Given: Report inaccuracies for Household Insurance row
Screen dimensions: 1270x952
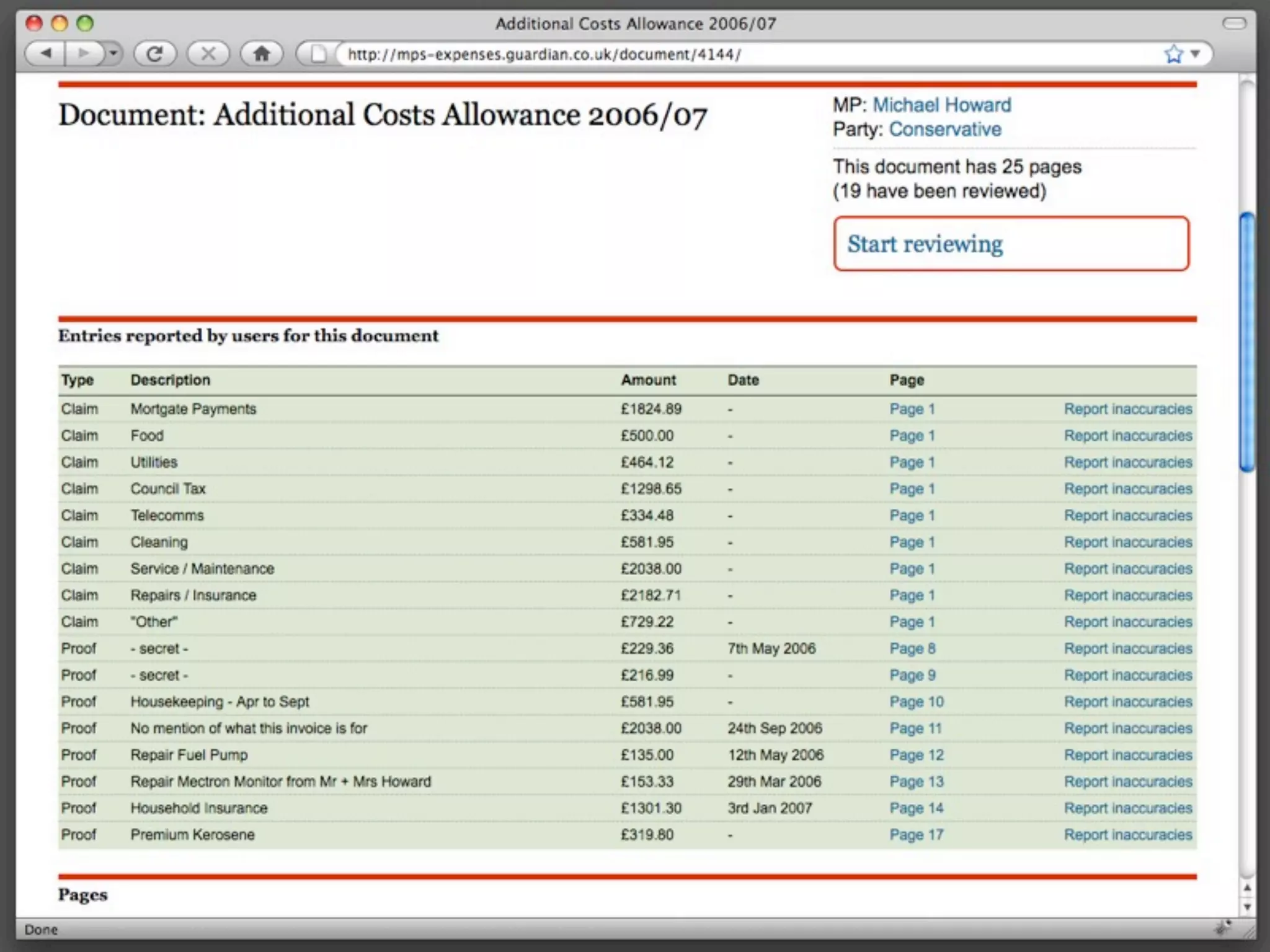Looking at the screenshot, I should coord(1127,808).
